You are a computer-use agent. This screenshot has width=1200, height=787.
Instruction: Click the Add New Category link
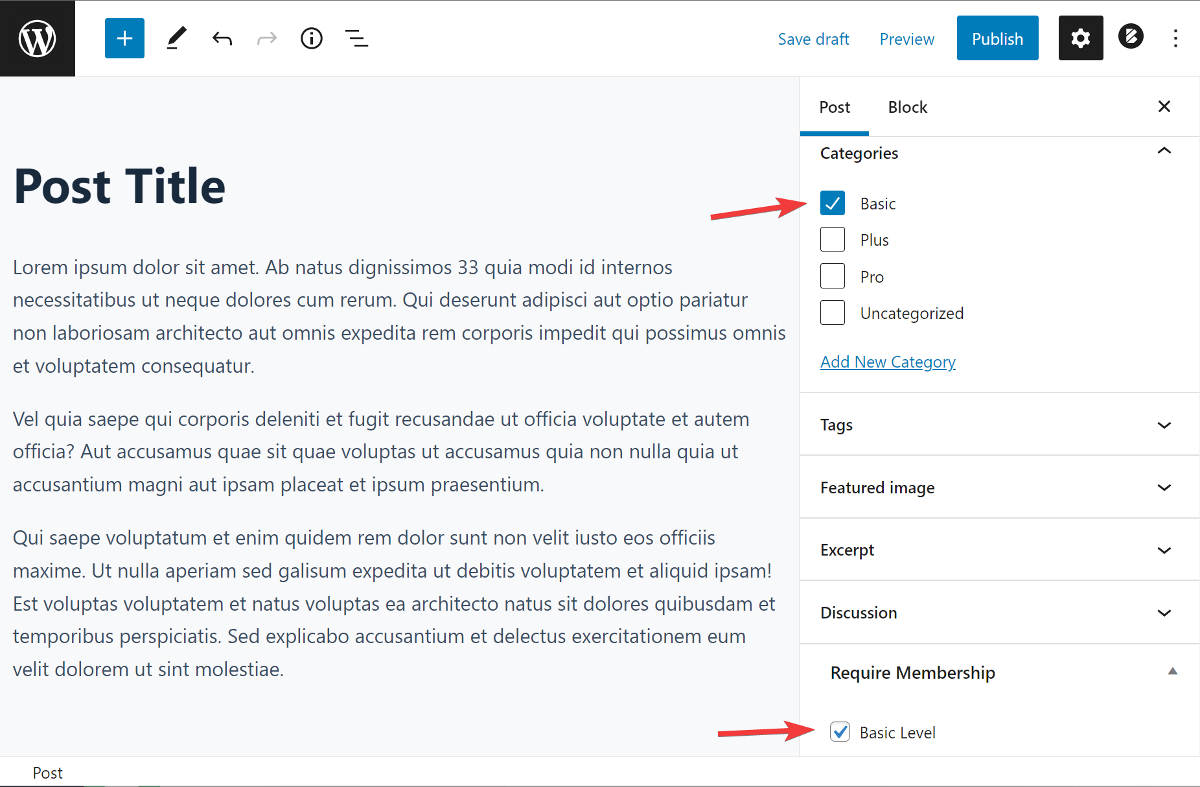click(x=888, y=362)
